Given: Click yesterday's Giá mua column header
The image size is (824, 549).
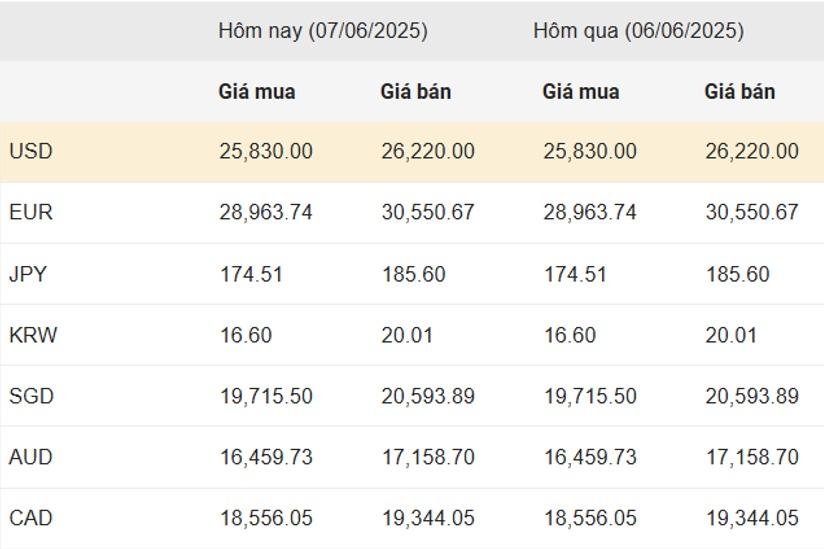Looking at the screenshot, I should click(x=581, y=91).
